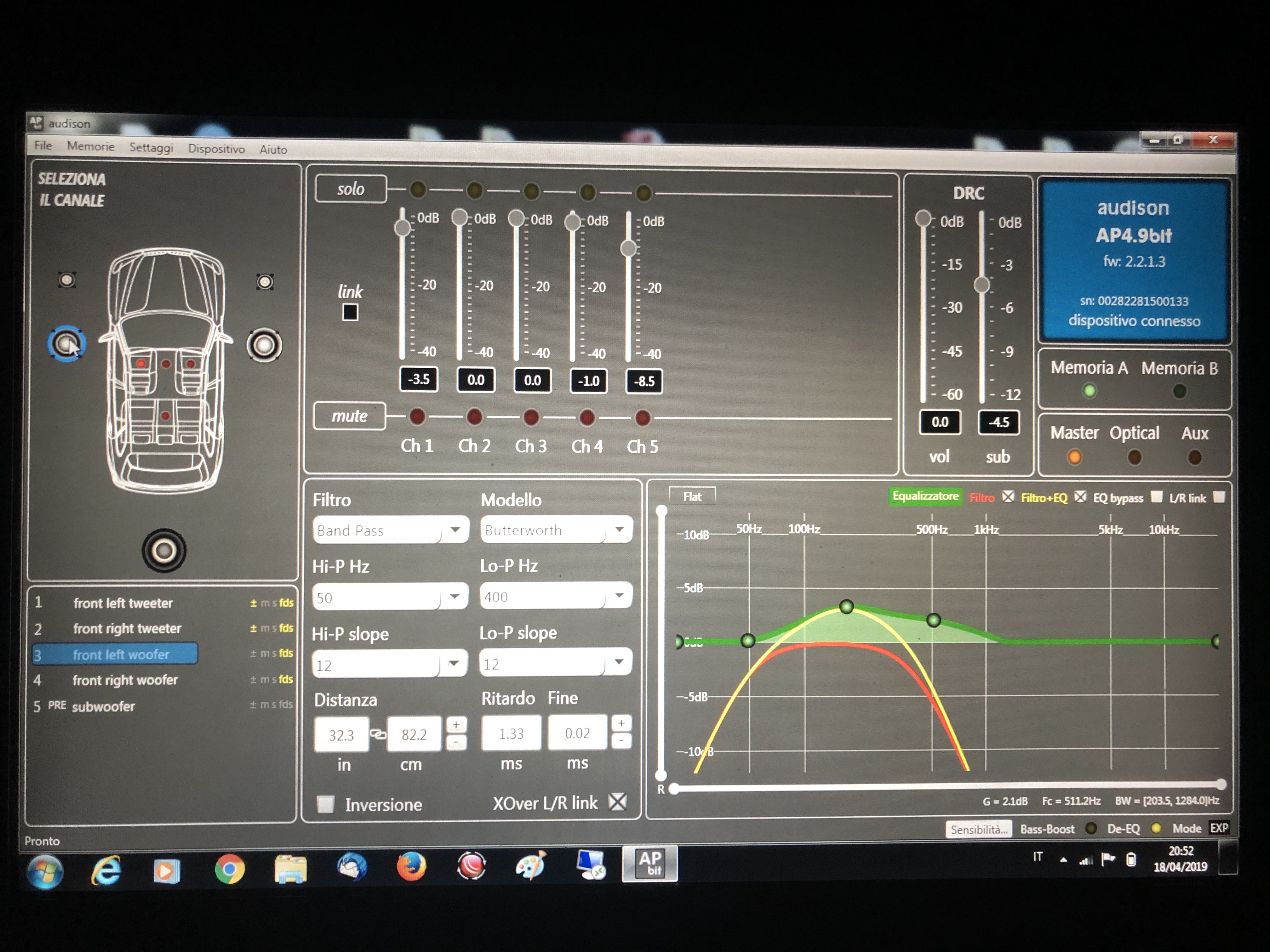1270x952 pixels.
Task: Click the in/cm chain link icon
Action: (x=378, y=734)
